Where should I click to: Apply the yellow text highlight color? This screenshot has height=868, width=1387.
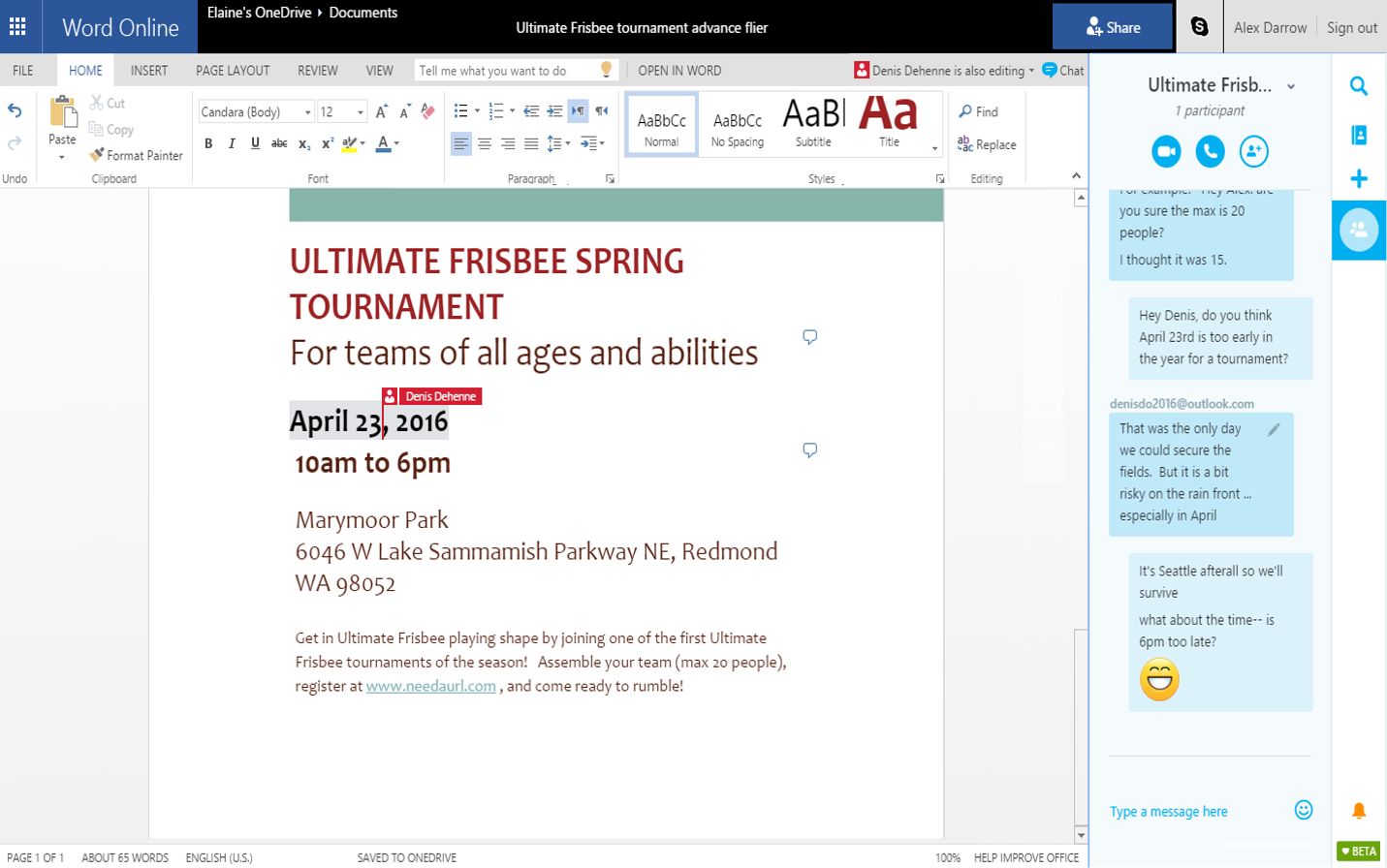pyautogui.click(x=349, y=143)
